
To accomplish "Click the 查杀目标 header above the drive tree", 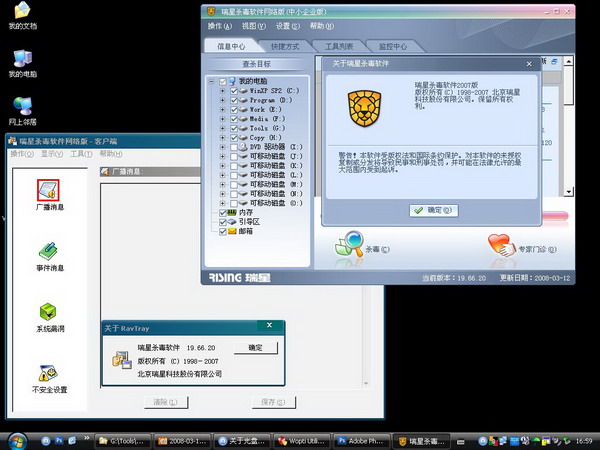I will tap(256, 64).
